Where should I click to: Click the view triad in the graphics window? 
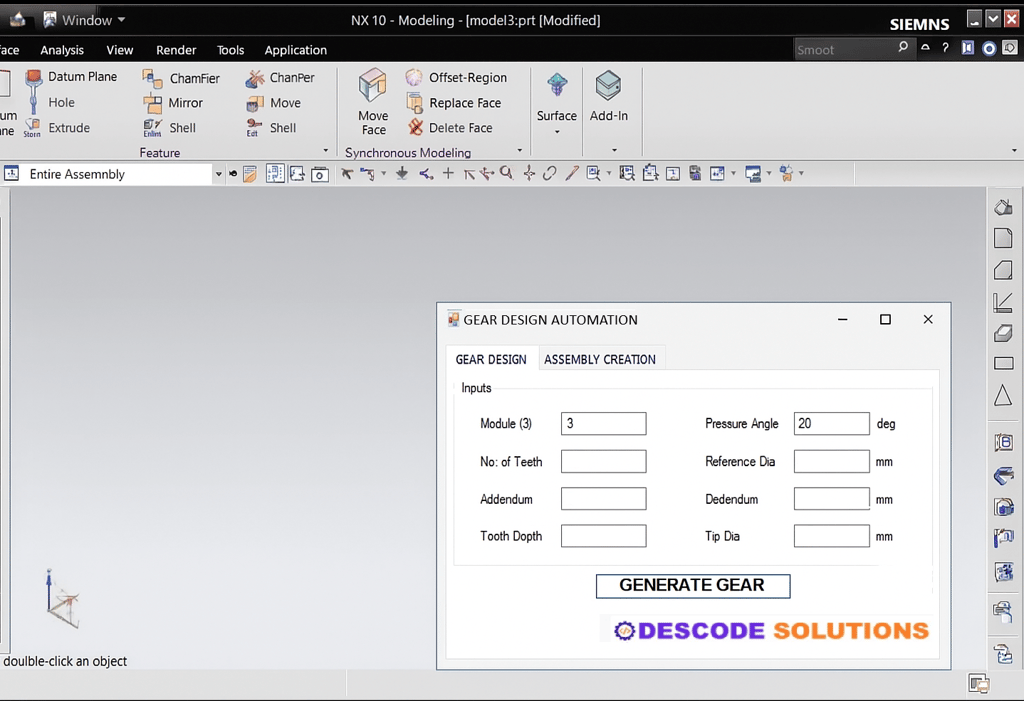(62, 599)
